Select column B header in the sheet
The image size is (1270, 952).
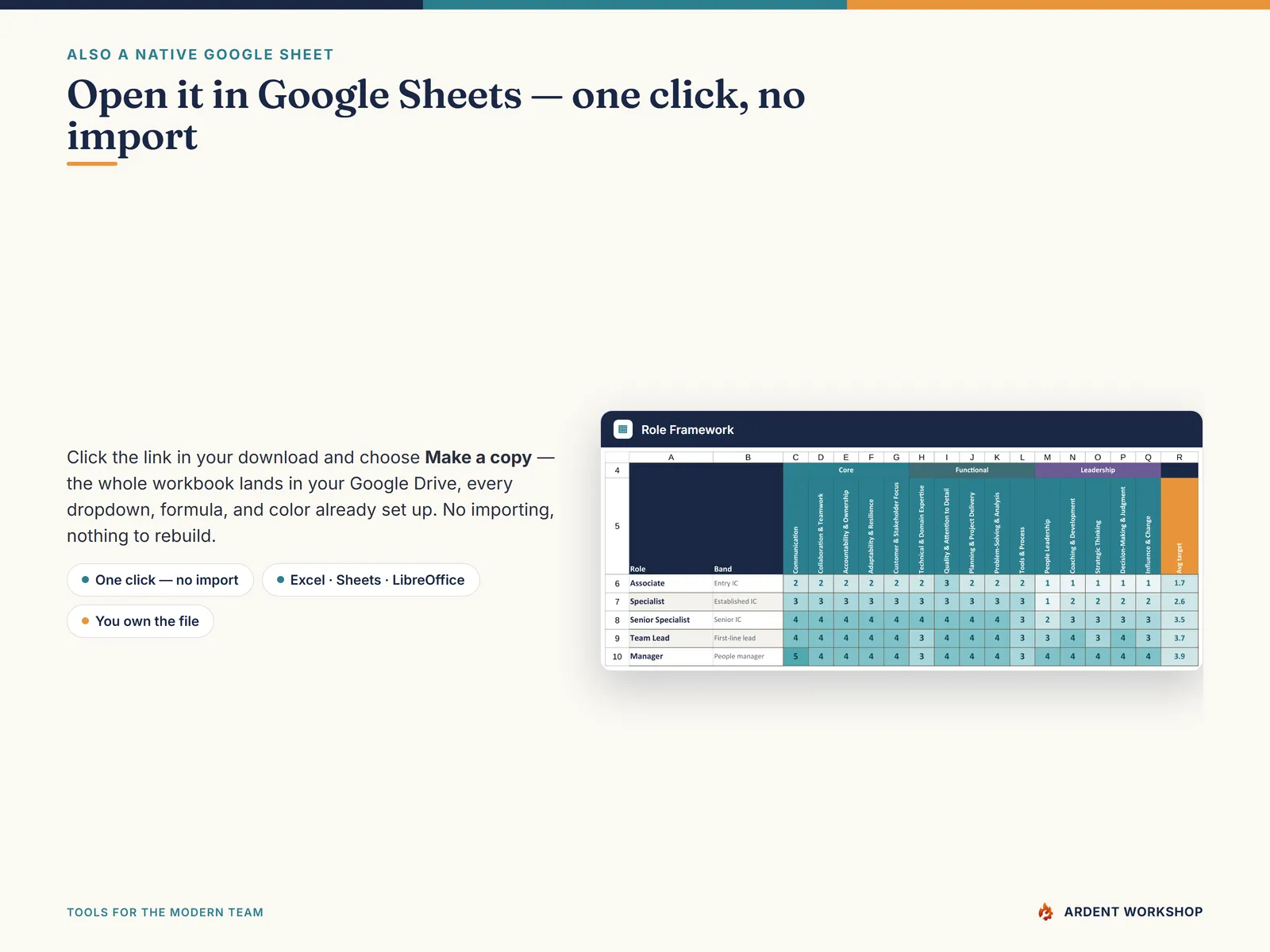tap(748, 458)
